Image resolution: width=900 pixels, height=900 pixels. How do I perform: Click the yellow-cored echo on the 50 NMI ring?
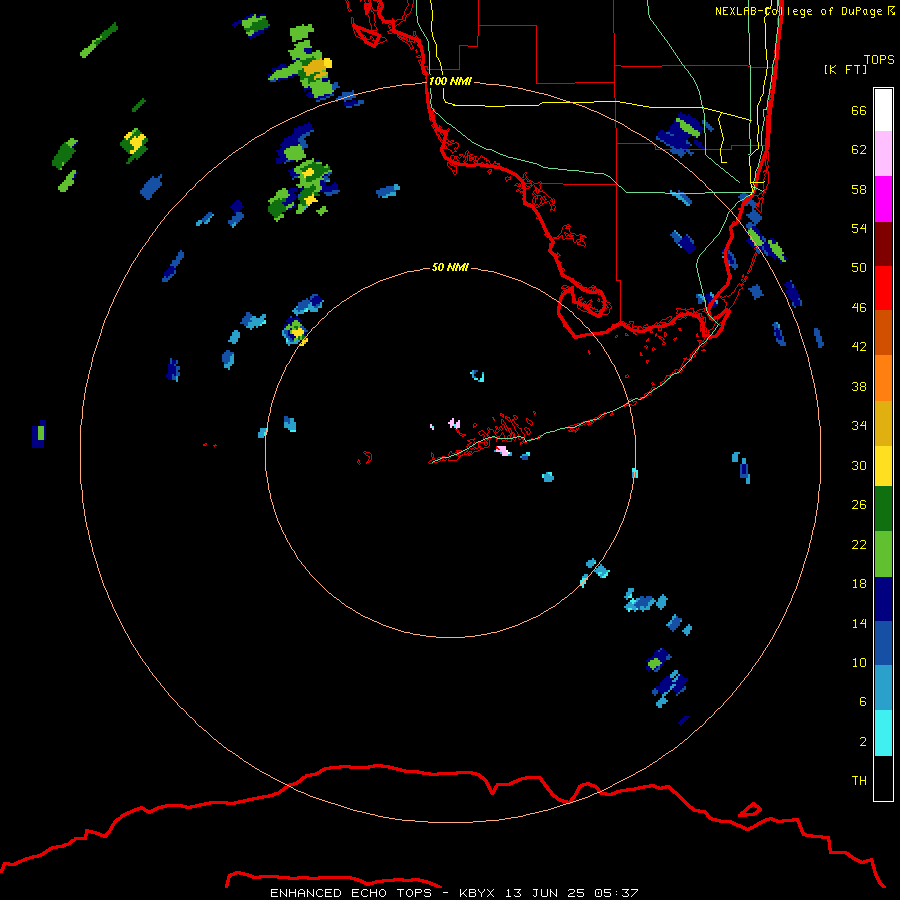[x=296, y=331]
